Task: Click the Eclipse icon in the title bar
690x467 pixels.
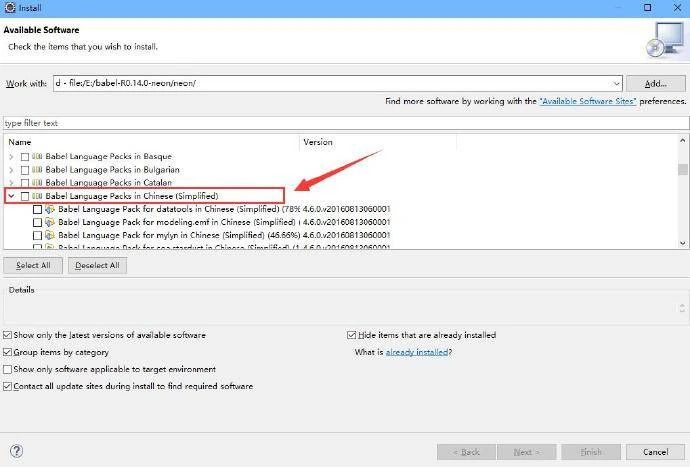Action: [10, 7]
